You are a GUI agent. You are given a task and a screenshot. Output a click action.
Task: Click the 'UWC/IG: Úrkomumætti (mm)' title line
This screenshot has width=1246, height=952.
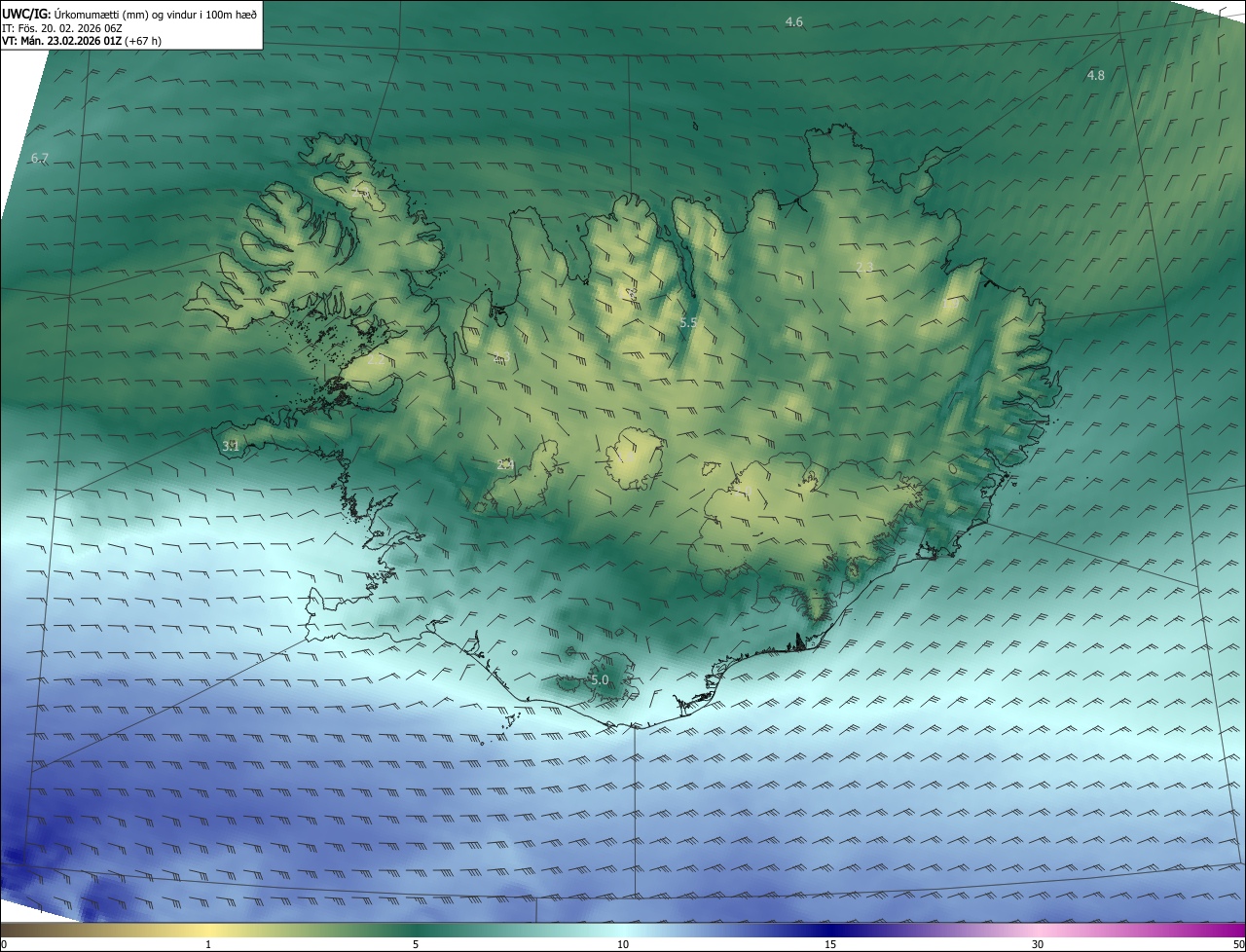[x=129, y=14]
